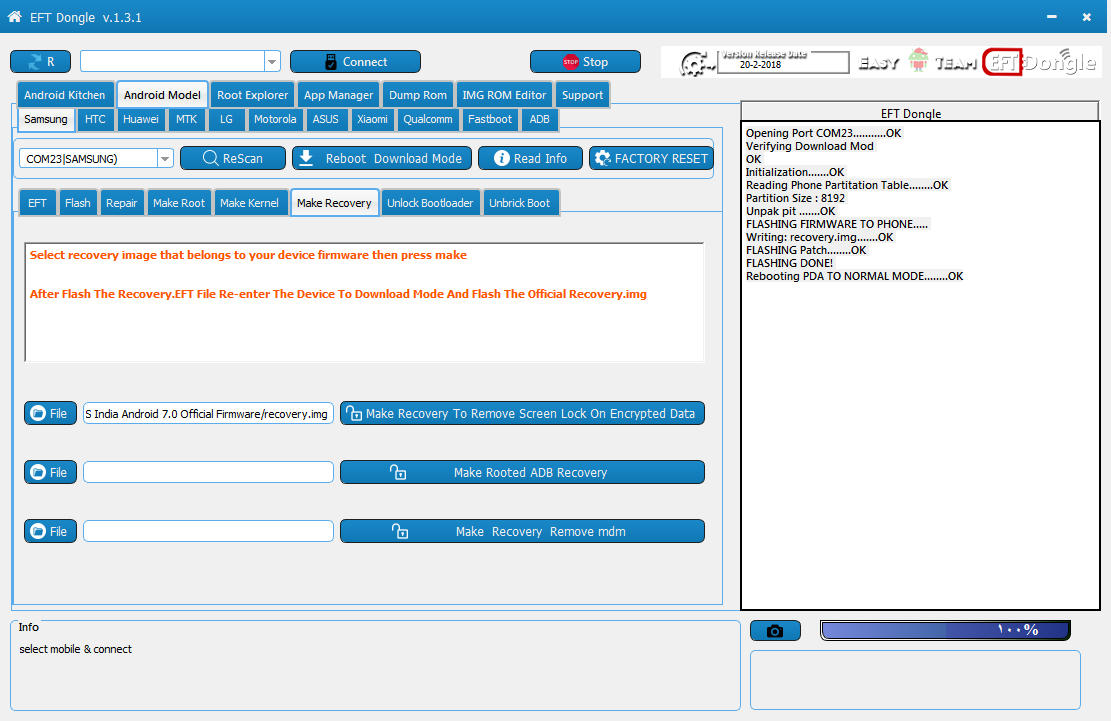Open the IMG ROM Editor tab

[504, 95]
